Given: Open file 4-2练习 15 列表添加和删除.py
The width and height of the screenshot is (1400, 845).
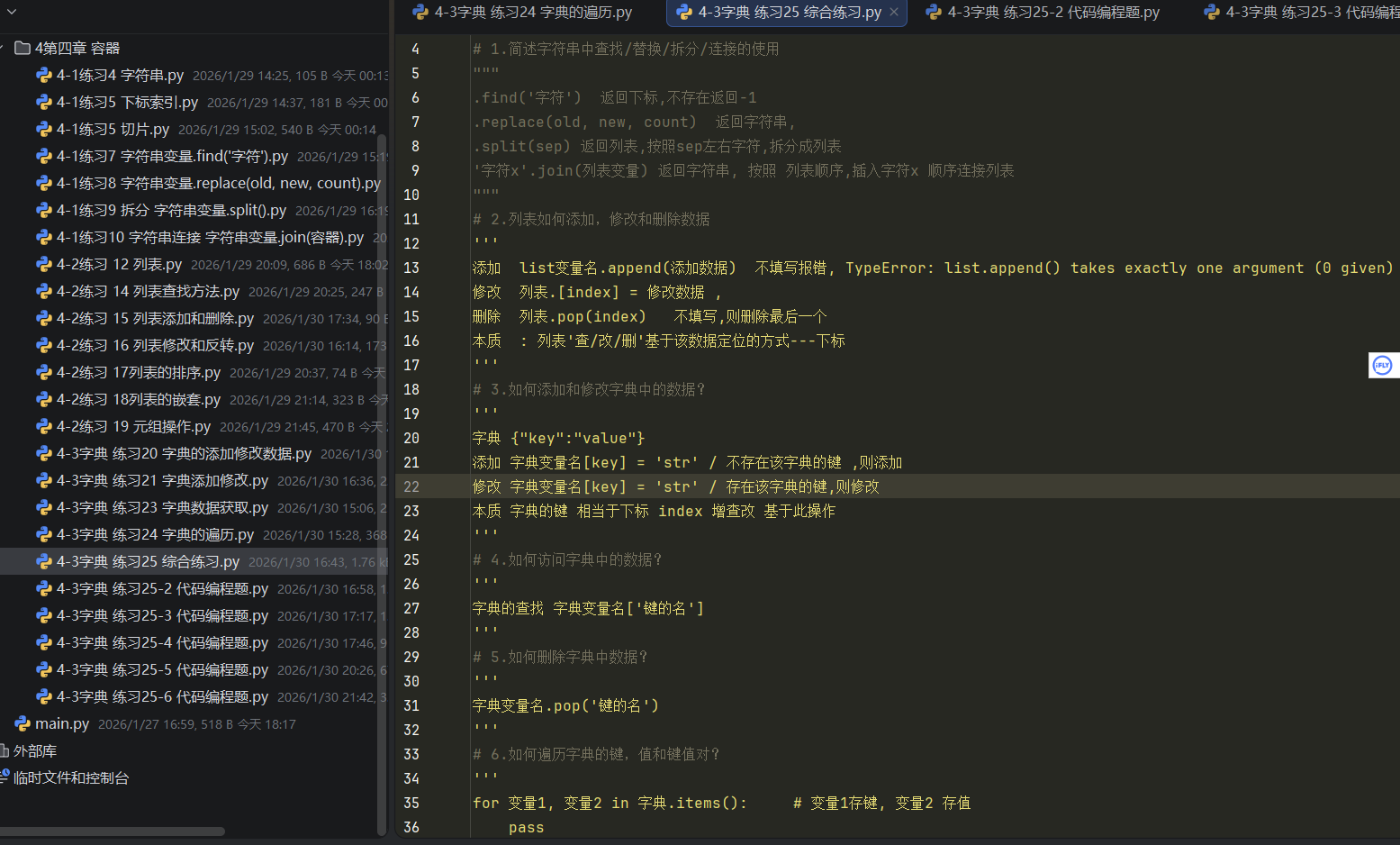Looking at the screenshot, I should click(x=155, y=318).
